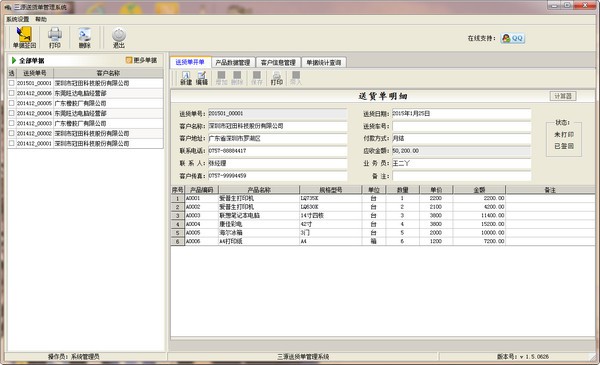Screen dimensions: 600x365
Task: Click the 送货单号 input field
Action: [277, 114]
